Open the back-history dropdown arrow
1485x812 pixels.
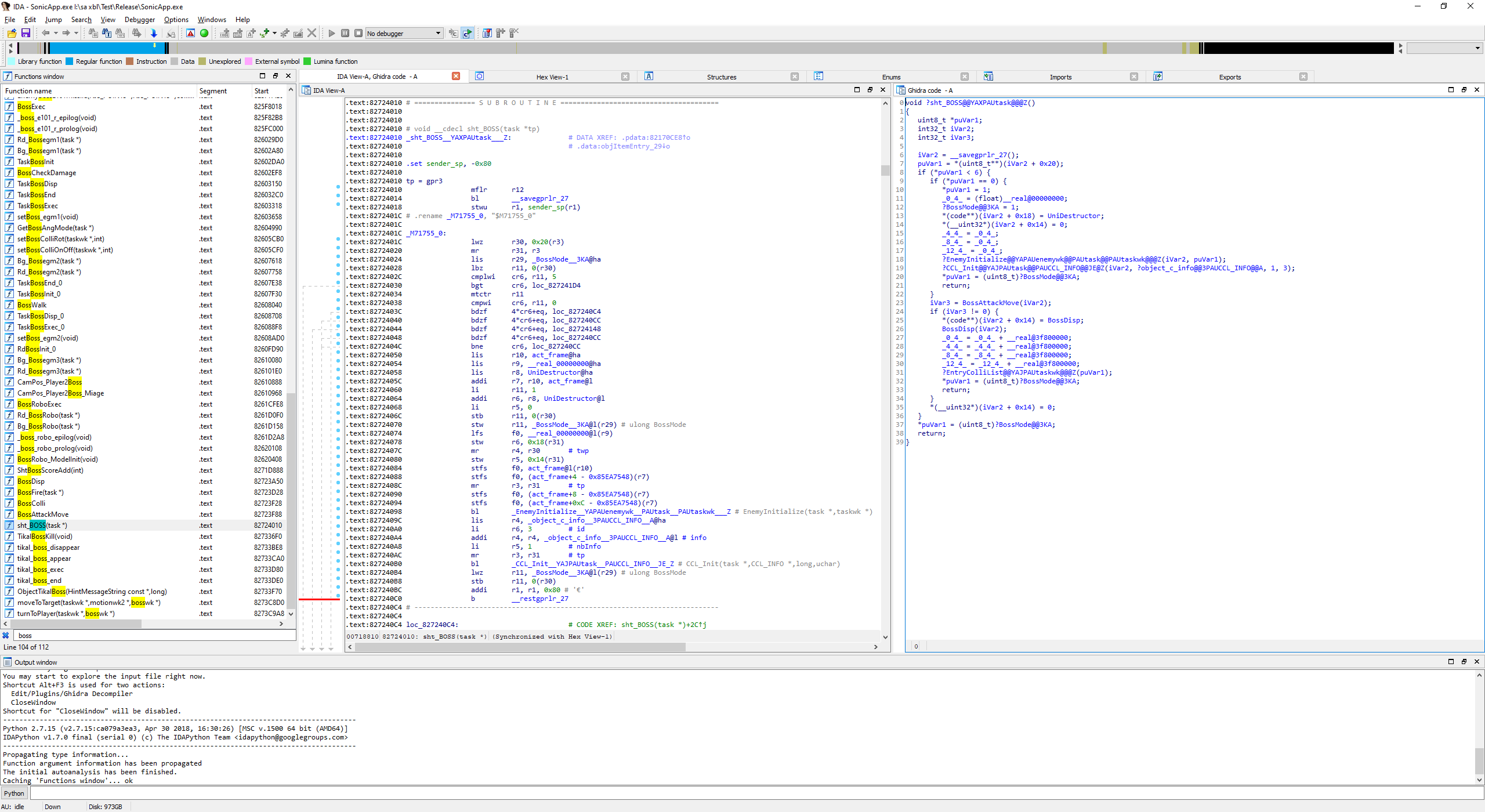click(56, 33)
